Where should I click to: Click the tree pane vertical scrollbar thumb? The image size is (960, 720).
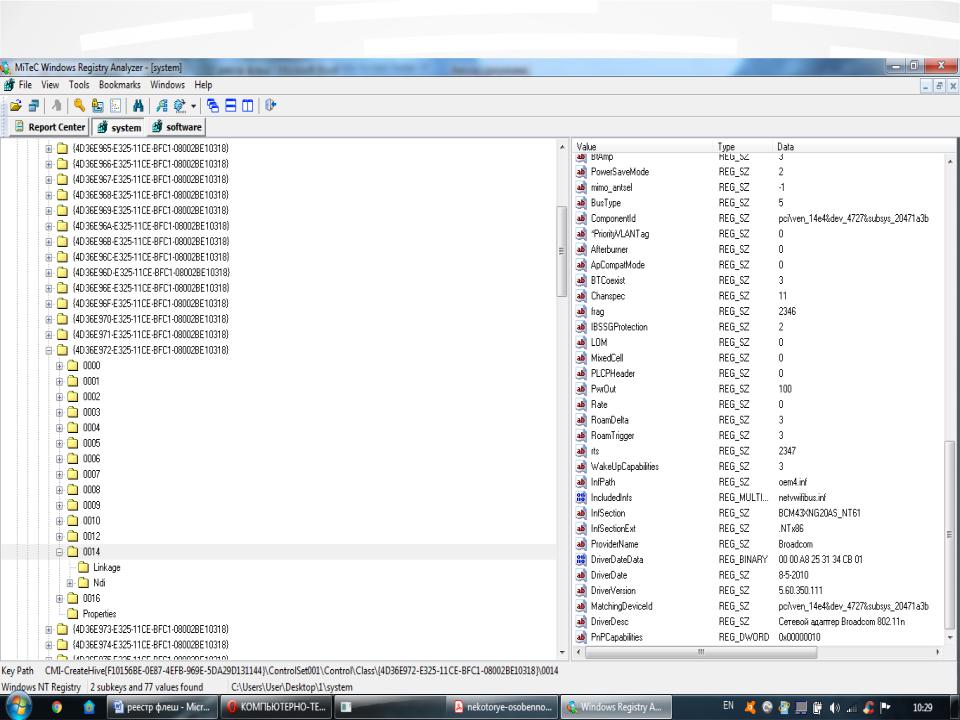click(x=561, y=251)
